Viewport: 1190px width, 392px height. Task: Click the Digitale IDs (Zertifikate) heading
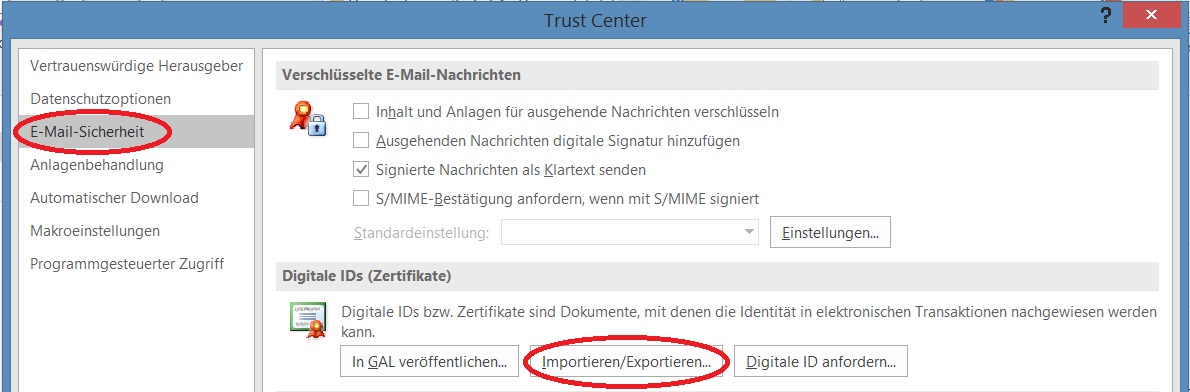click(x=367, y=277)
